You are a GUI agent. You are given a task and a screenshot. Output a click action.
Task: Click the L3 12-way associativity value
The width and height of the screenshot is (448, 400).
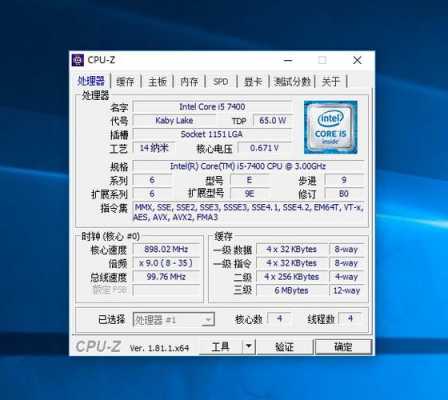347,290
